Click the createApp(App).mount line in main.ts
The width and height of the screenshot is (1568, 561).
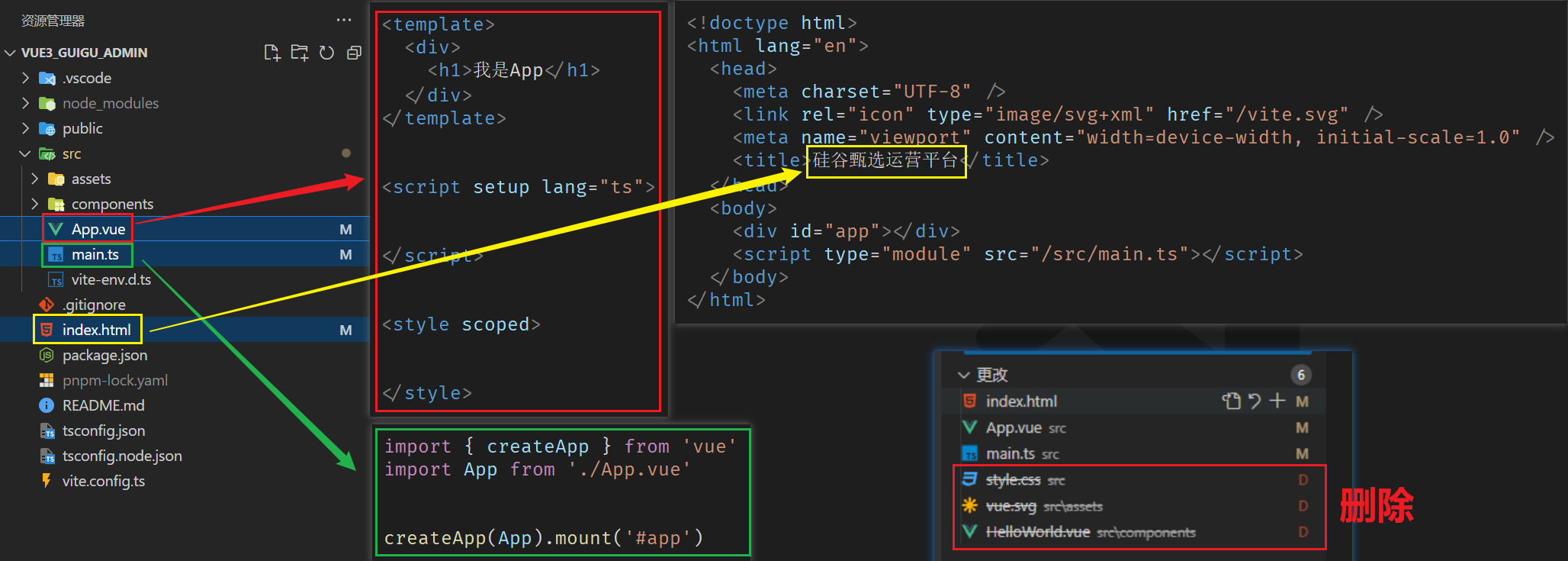544,538
